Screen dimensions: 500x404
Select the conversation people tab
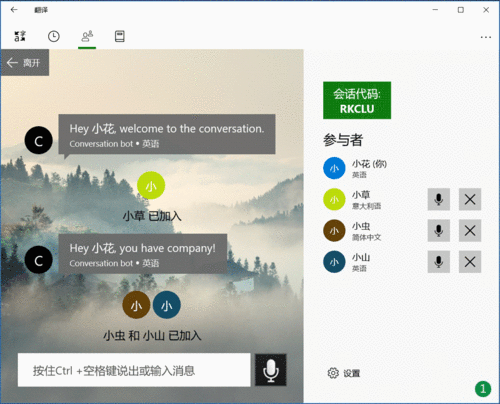87,36
